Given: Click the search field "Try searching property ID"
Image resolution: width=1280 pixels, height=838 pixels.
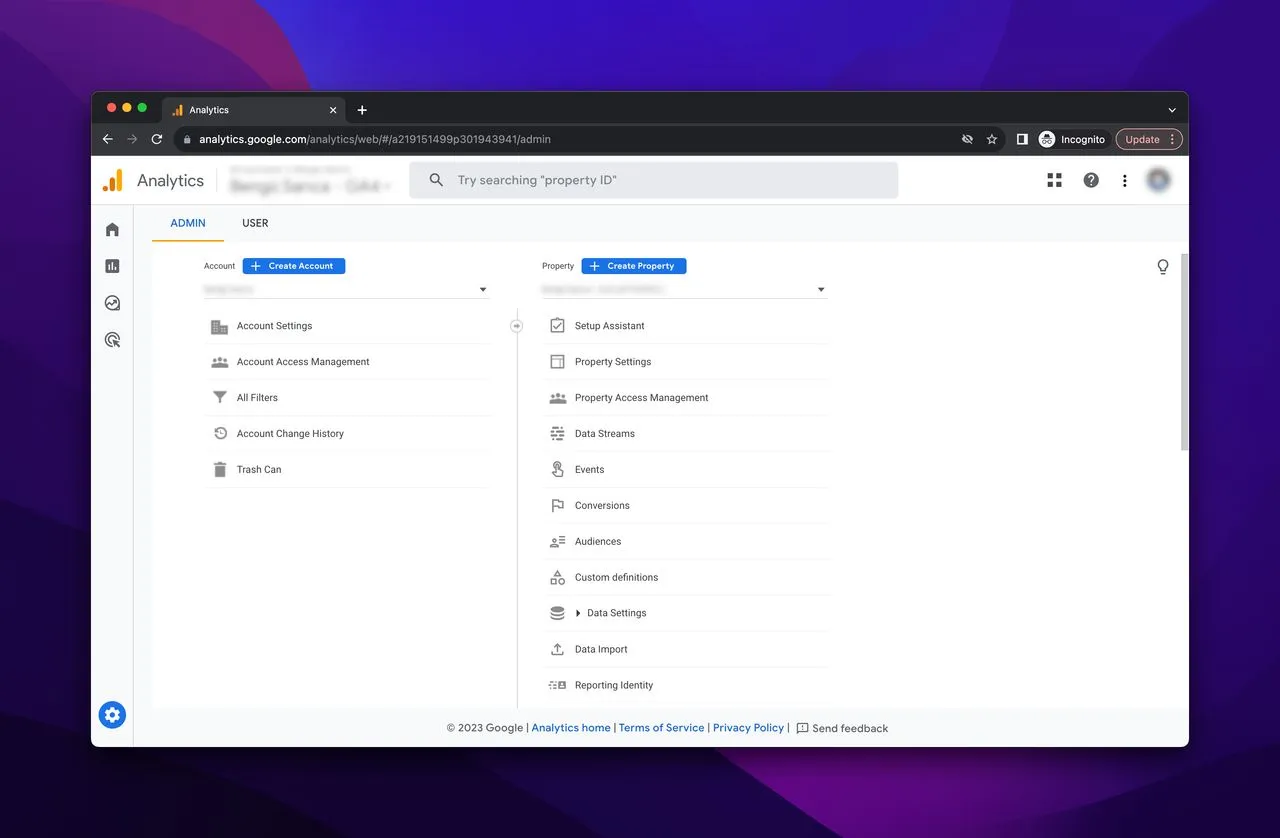Looking at the screenshot, I should 654,180.
